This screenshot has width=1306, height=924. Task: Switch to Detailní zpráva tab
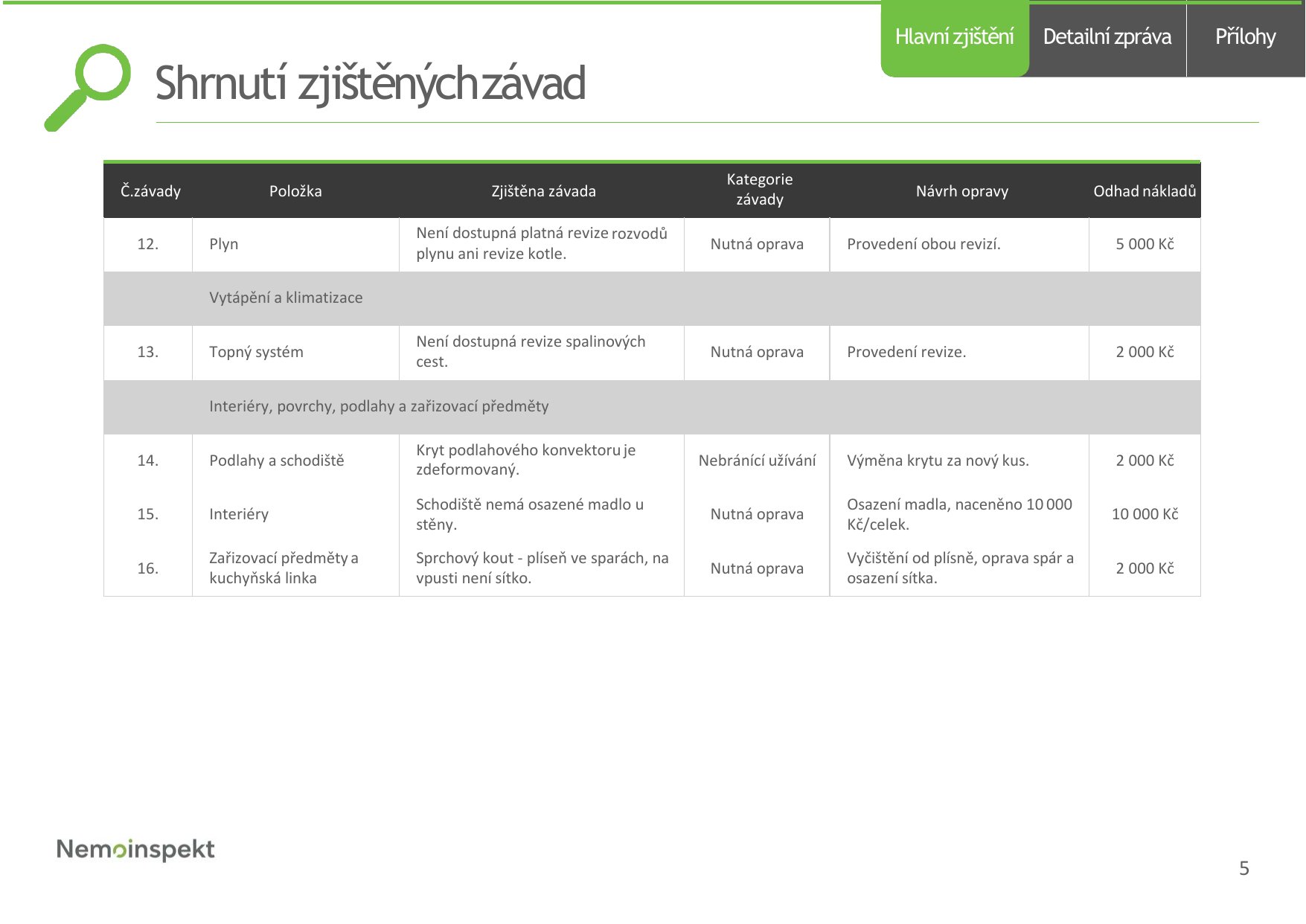(1107, 38)
